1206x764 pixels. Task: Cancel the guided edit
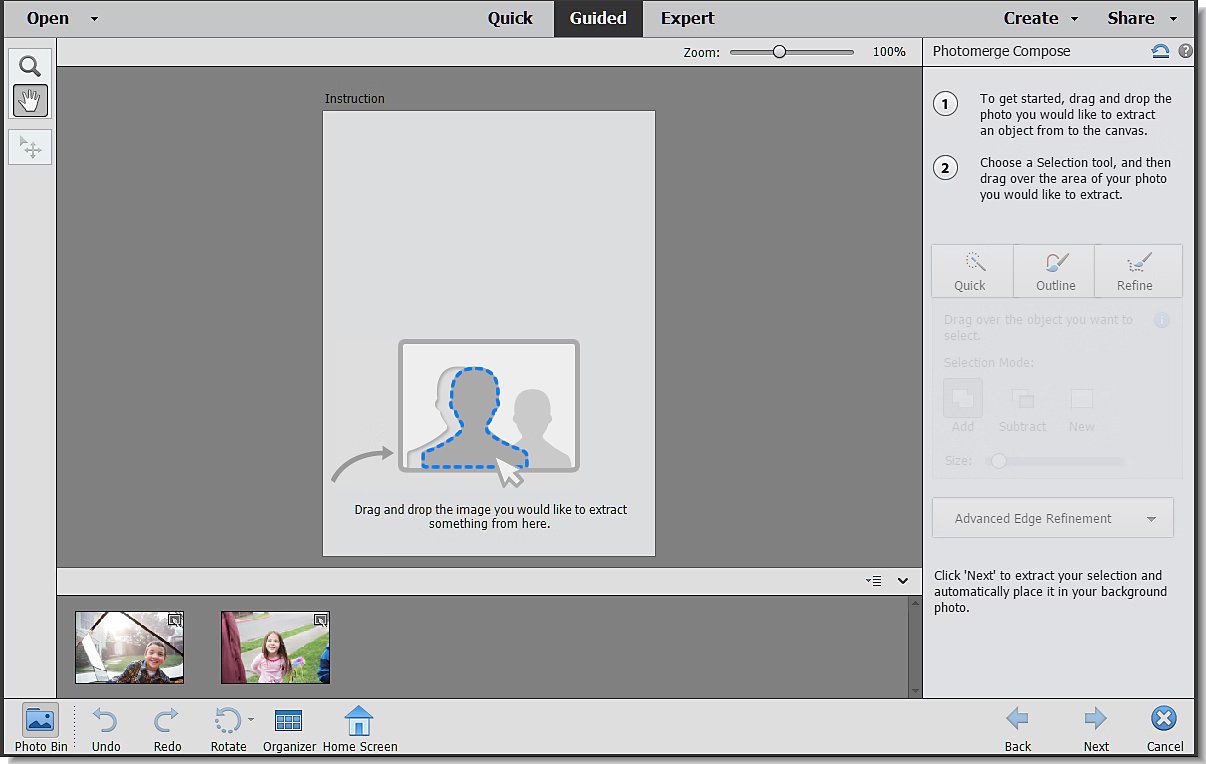[x=1164, y=727]
